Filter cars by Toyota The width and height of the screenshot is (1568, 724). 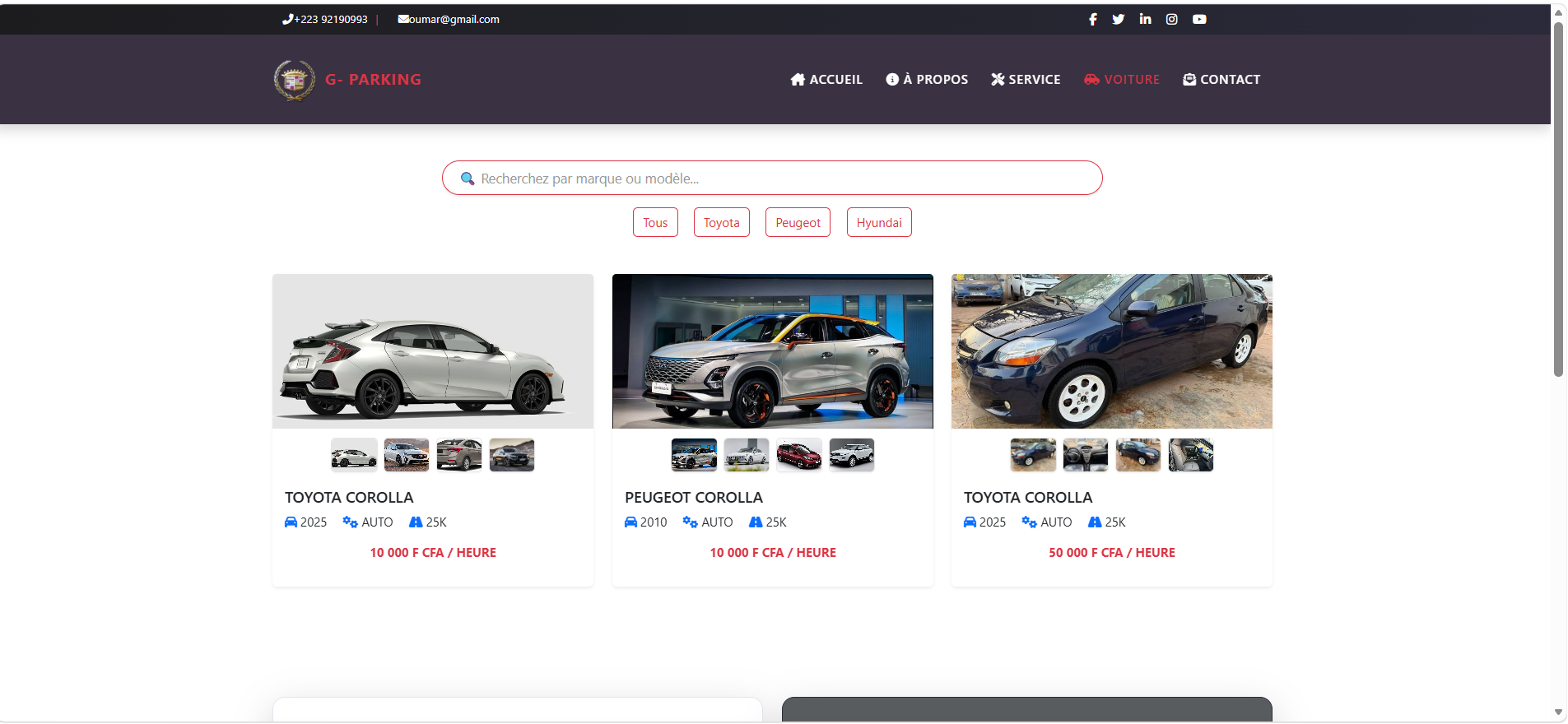722,222
